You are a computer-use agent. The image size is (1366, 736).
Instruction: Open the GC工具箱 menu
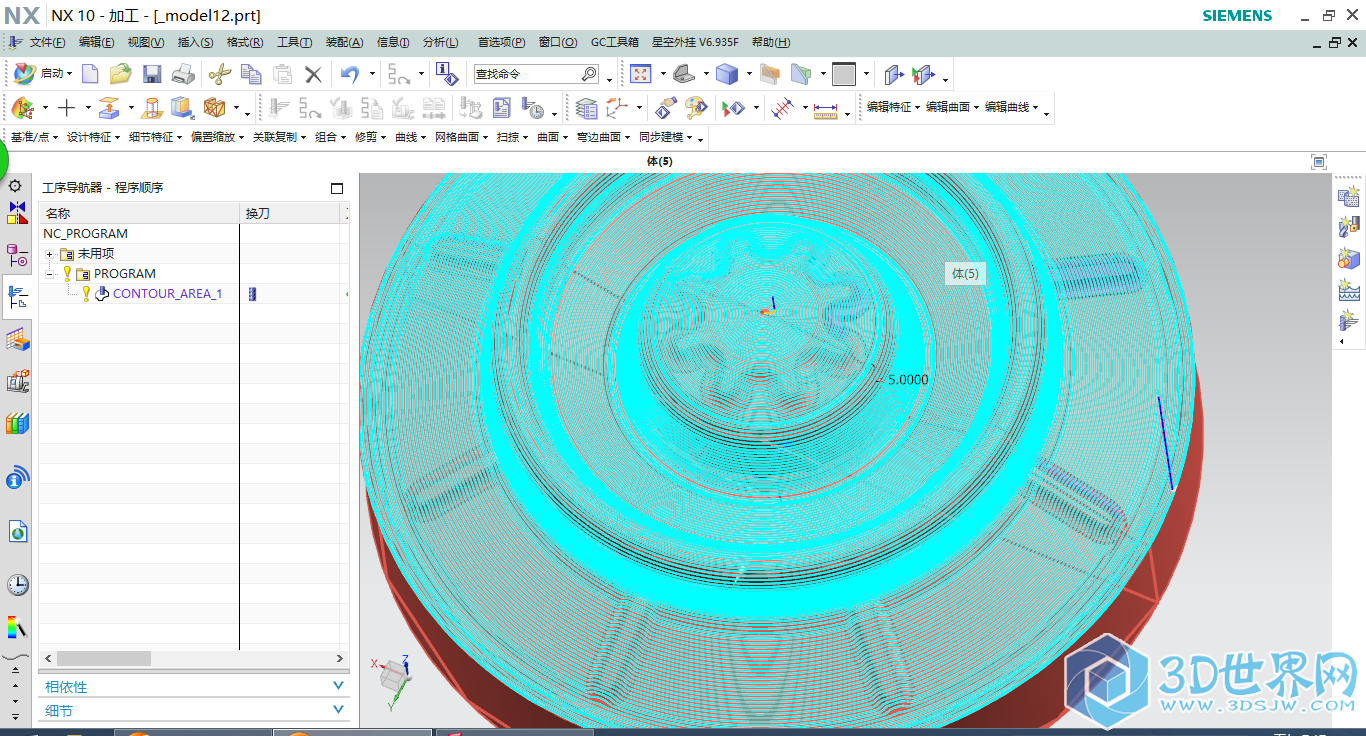point(615,42)
